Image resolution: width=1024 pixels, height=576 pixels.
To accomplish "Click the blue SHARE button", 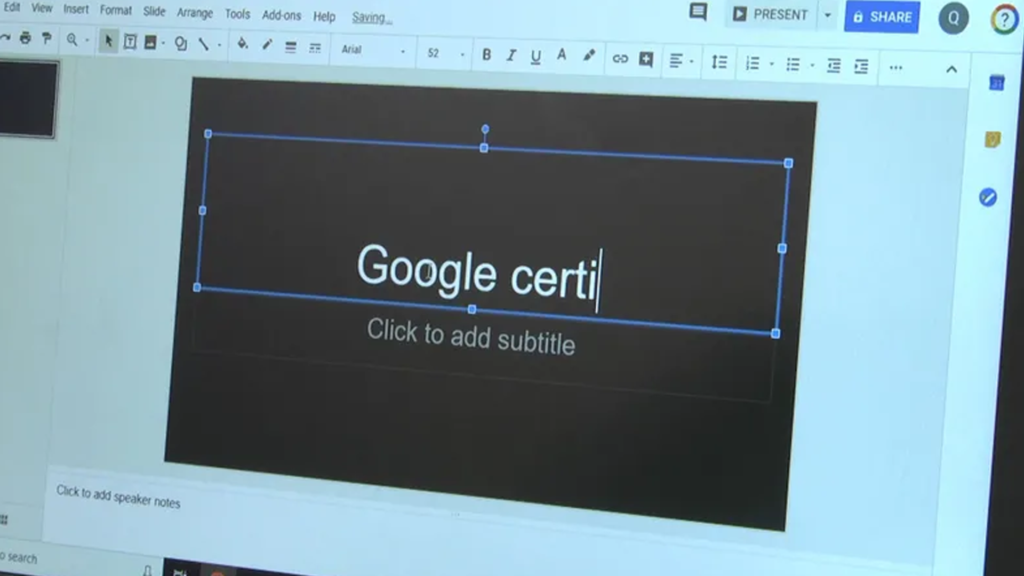I will pos(882,17).
